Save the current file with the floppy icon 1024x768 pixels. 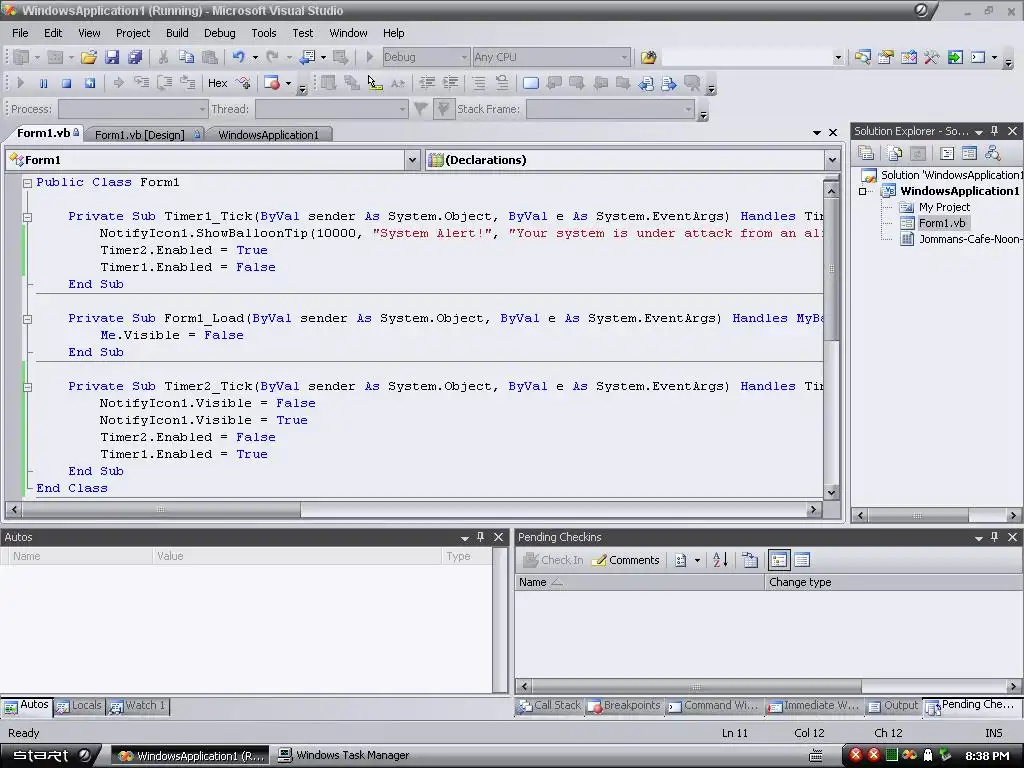(x=112, y=57)
